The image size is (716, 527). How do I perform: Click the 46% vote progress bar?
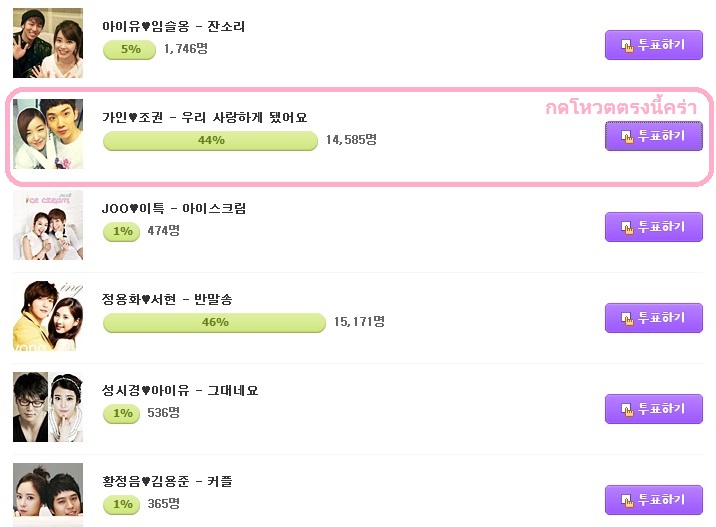(x=215, y=322)
